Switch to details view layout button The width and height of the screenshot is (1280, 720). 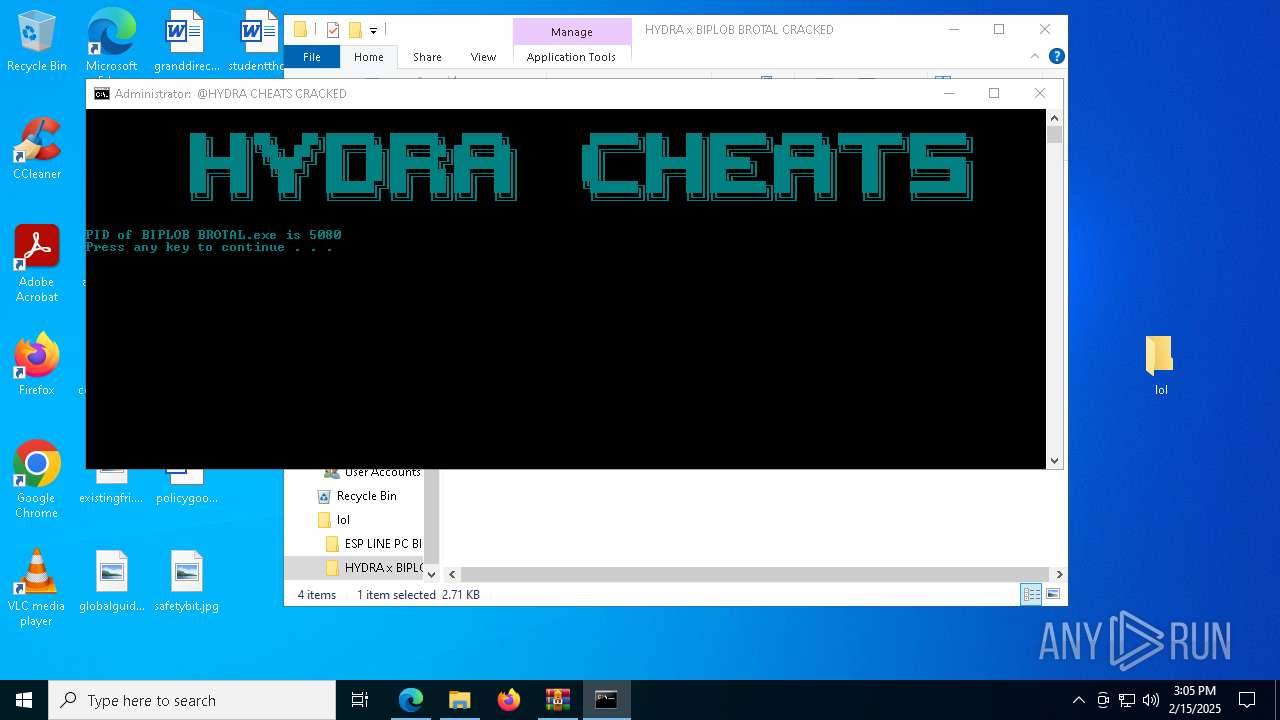[x=1031, y=594]
